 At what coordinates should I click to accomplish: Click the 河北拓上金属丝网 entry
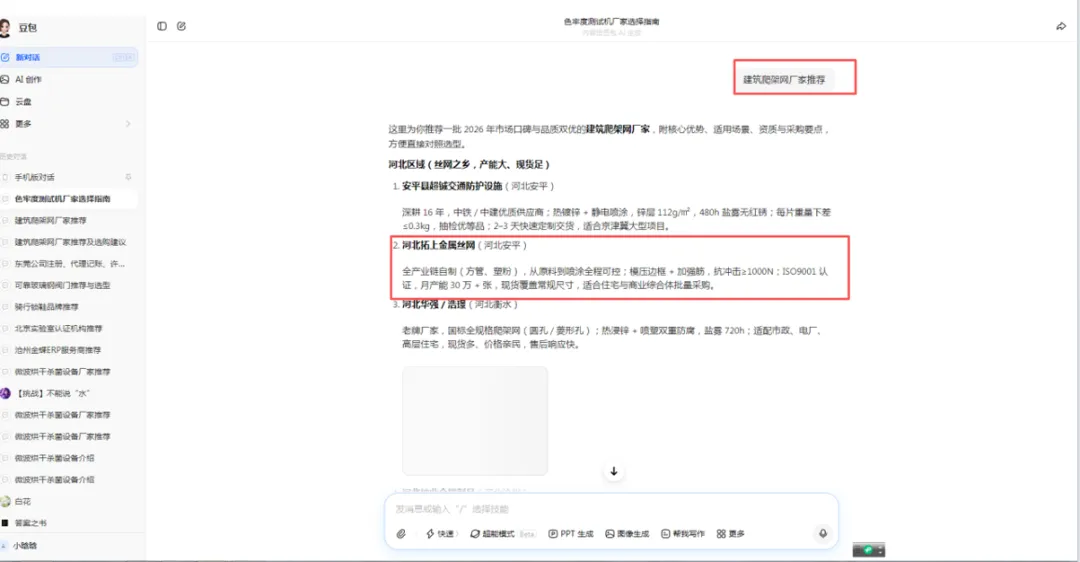point(439,245)
